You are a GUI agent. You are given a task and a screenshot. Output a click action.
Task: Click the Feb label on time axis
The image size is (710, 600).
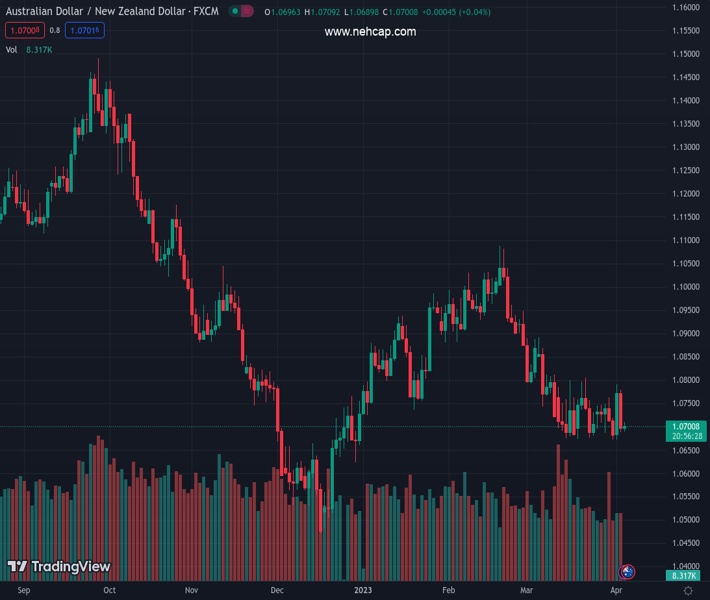(x=448, y=590)
